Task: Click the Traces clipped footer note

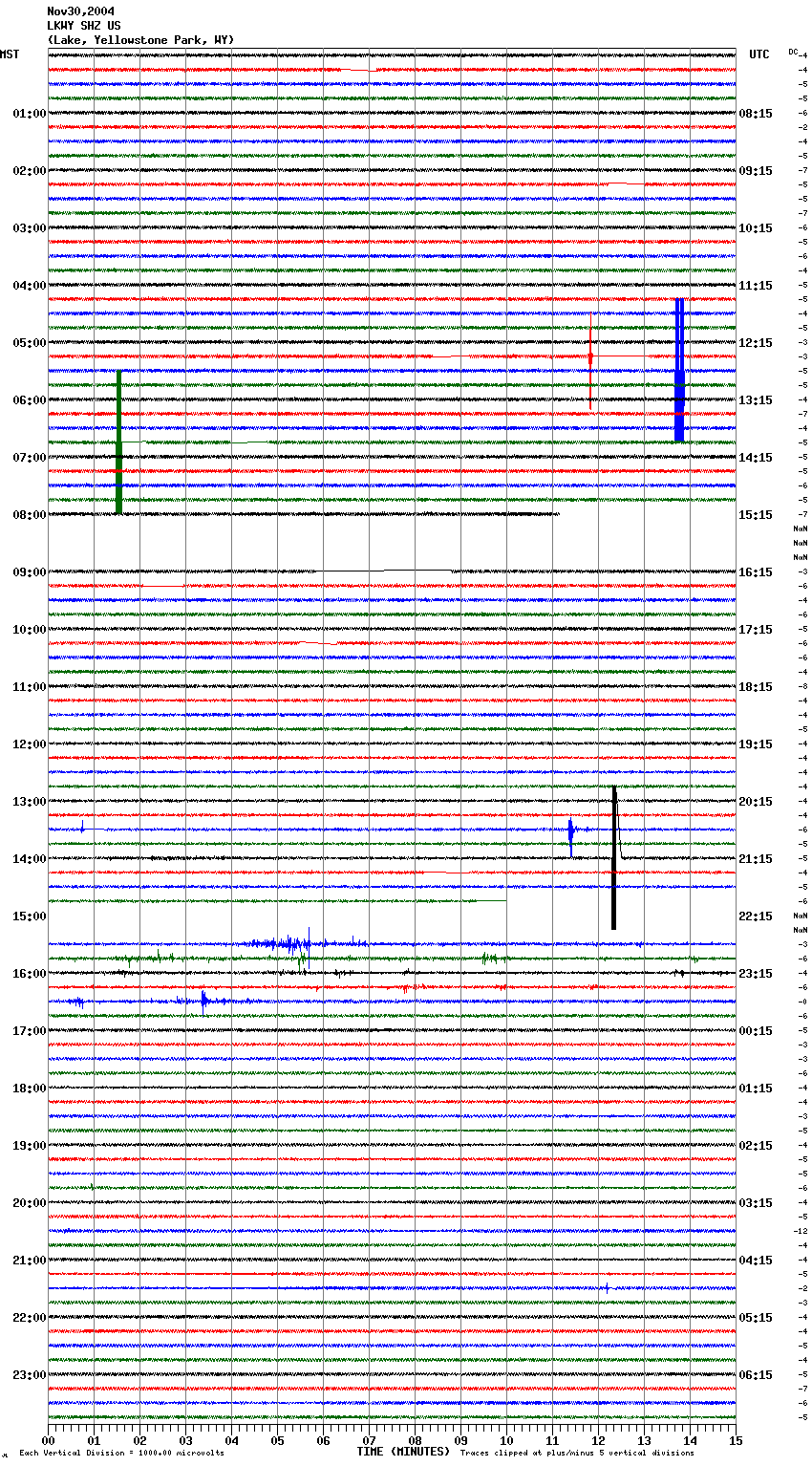Action: click(x=577, y=1453)
